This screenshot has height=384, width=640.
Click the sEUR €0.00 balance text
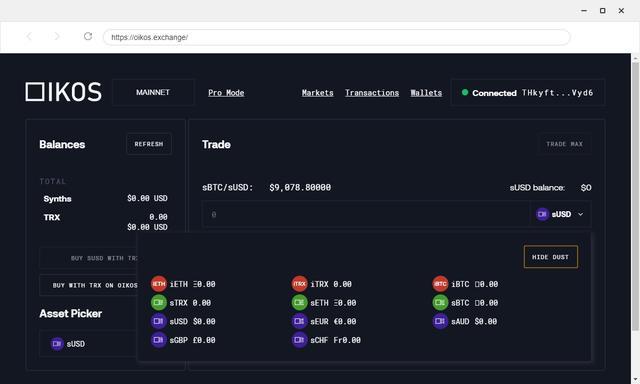pyautogui.click(x=344, y=321)
